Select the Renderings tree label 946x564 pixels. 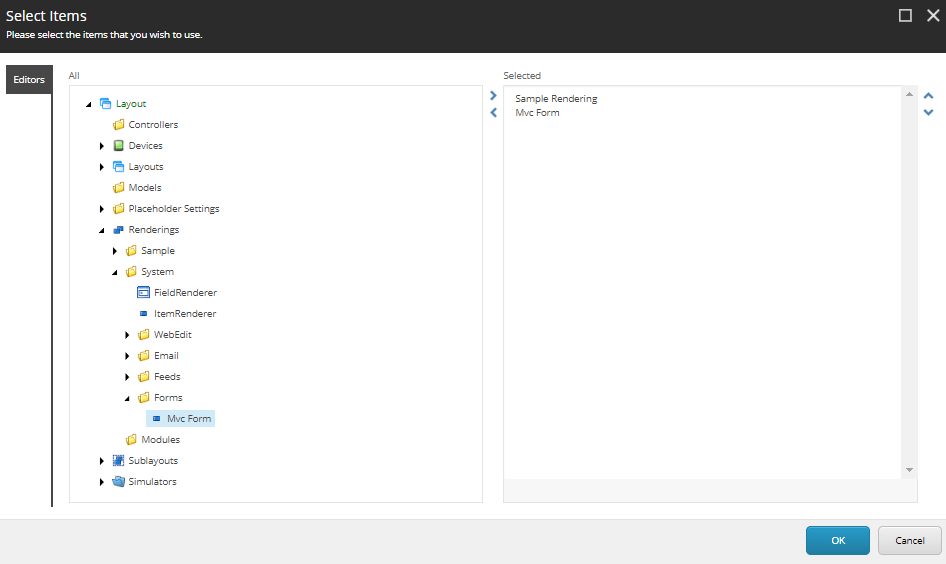click(154, 230)
